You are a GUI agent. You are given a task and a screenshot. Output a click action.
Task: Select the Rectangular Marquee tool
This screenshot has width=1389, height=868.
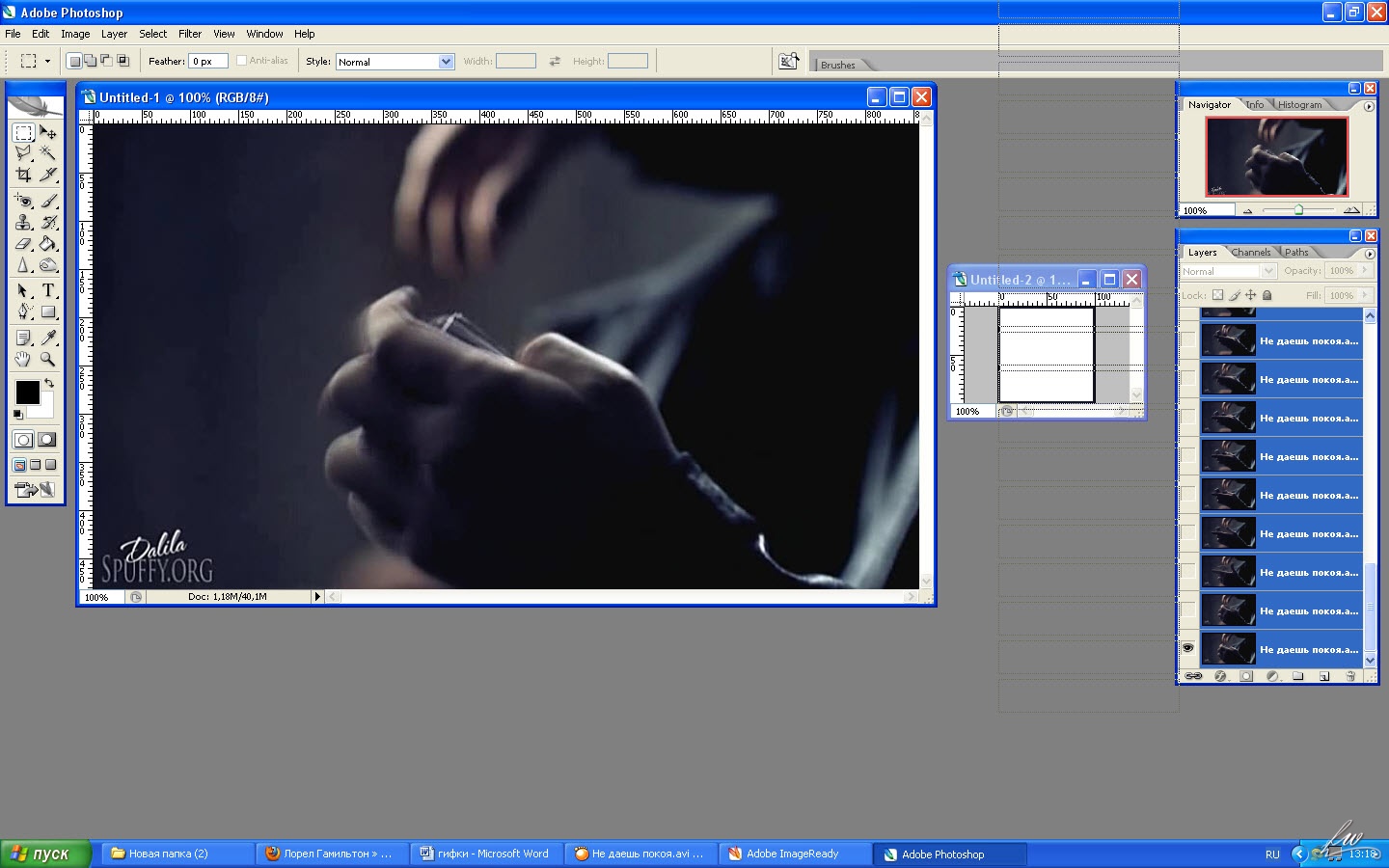pos(24,133)
